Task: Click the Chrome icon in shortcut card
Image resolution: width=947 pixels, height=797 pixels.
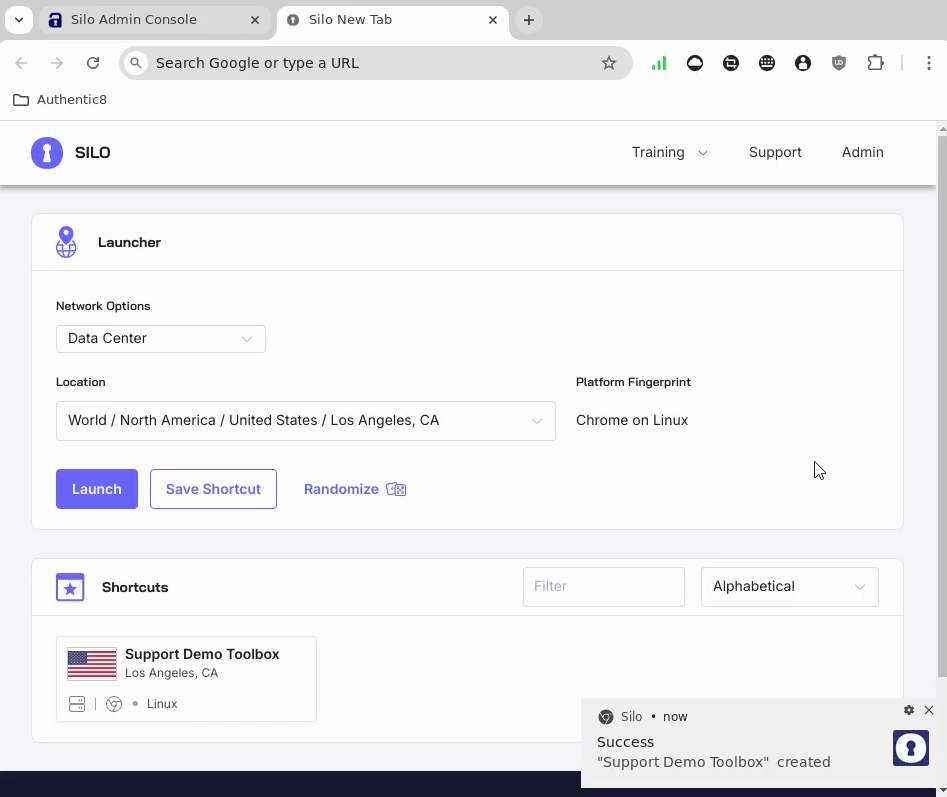Action: point(114,704)
